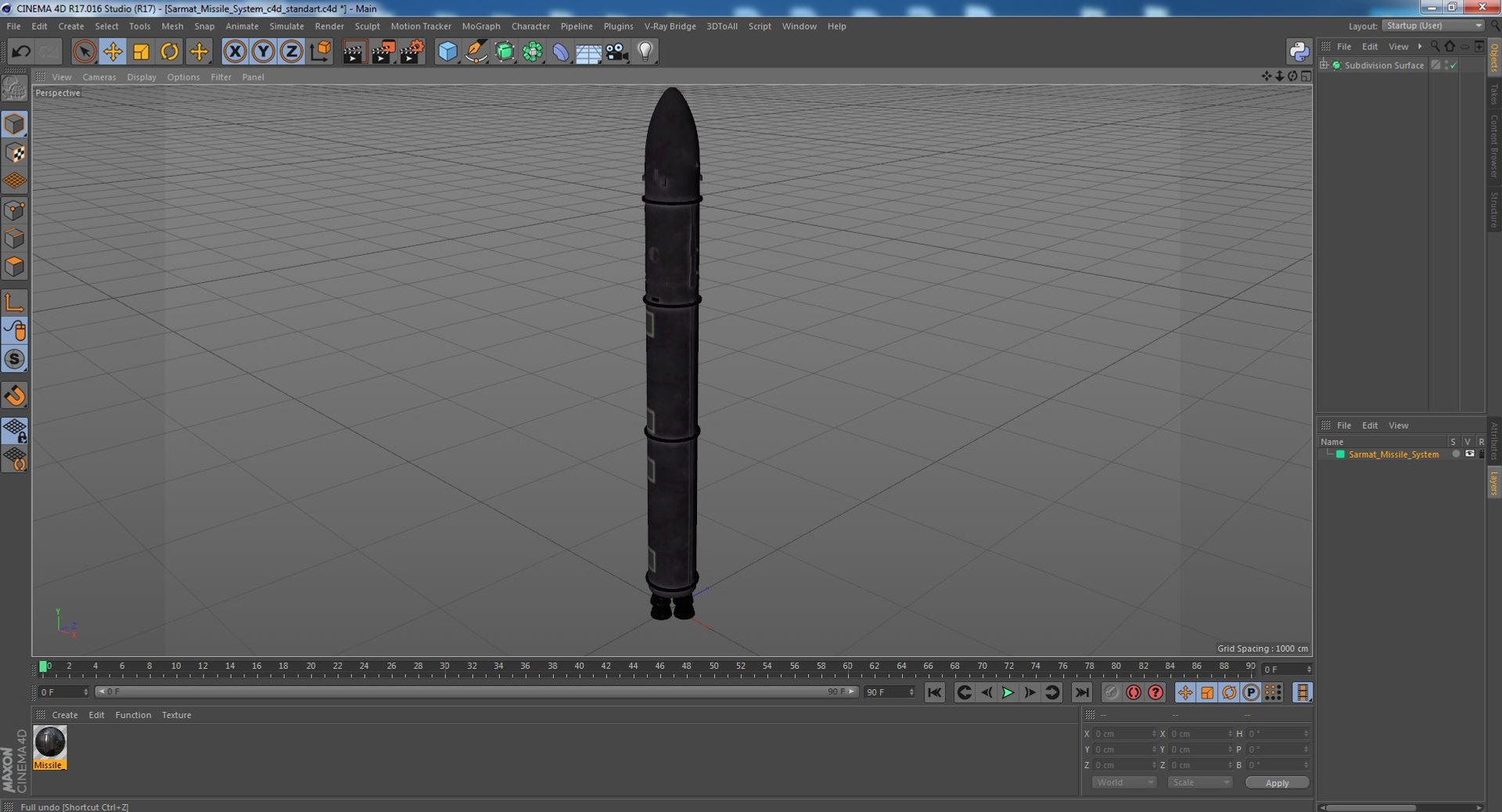Open the material Texture menu
The width and height of the screenshot is (1502, 812).
coord(176,715)
